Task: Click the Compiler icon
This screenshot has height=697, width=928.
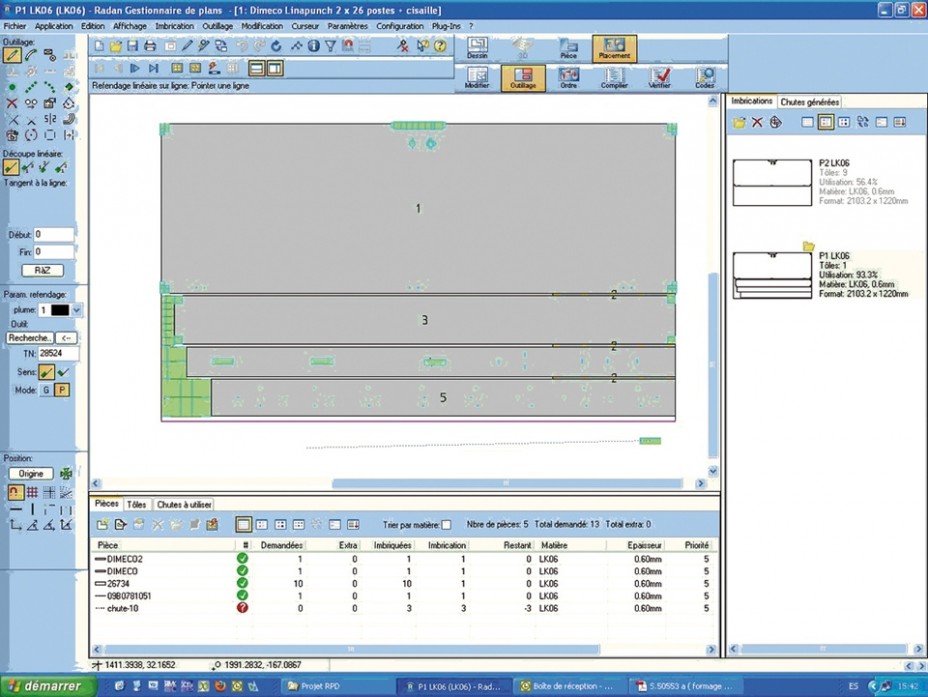Action: point(614,78)
